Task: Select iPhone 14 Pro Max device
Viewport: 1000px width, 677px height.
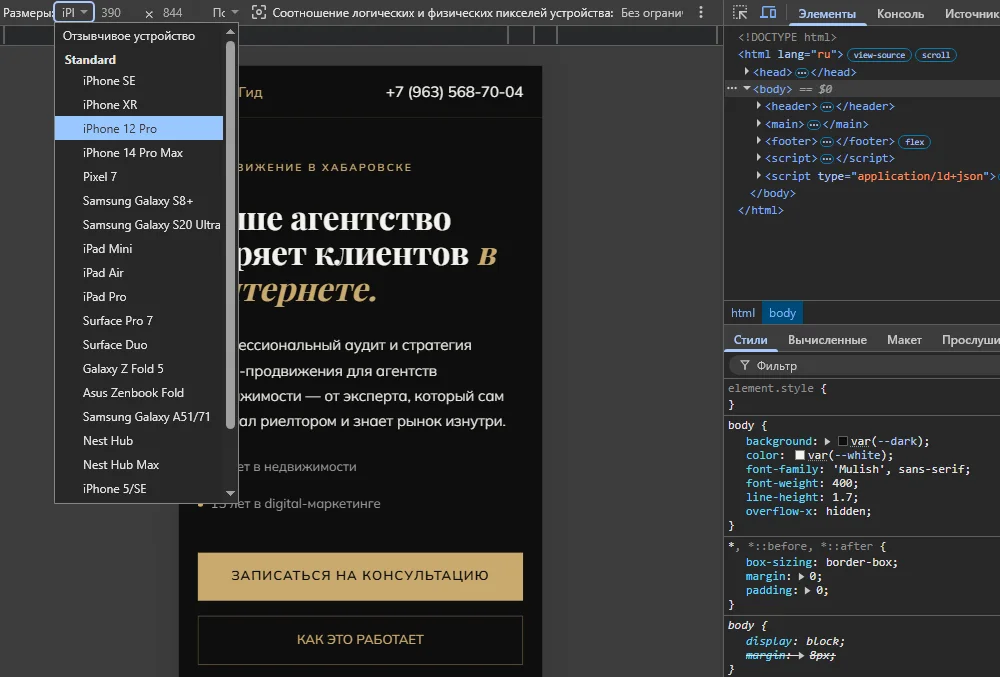Action: [139, 153]
